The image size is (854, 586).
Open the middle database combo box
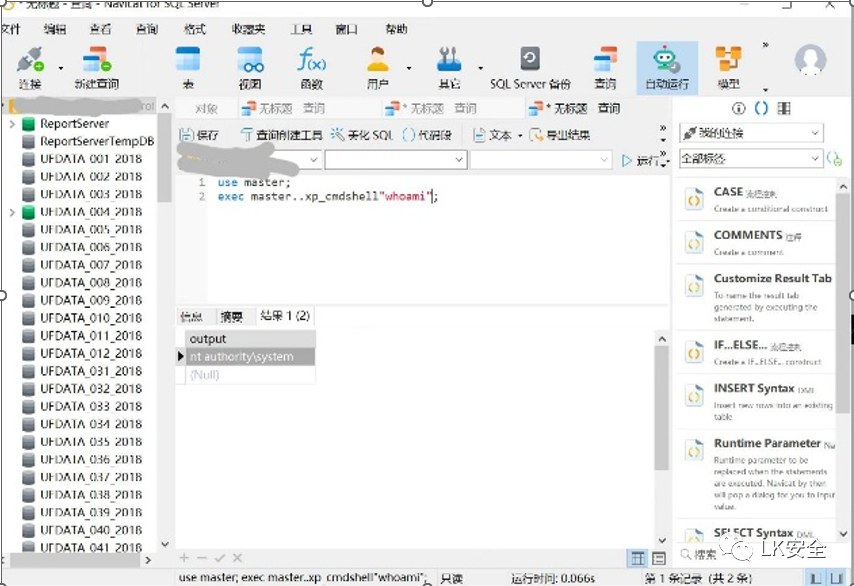396,160
